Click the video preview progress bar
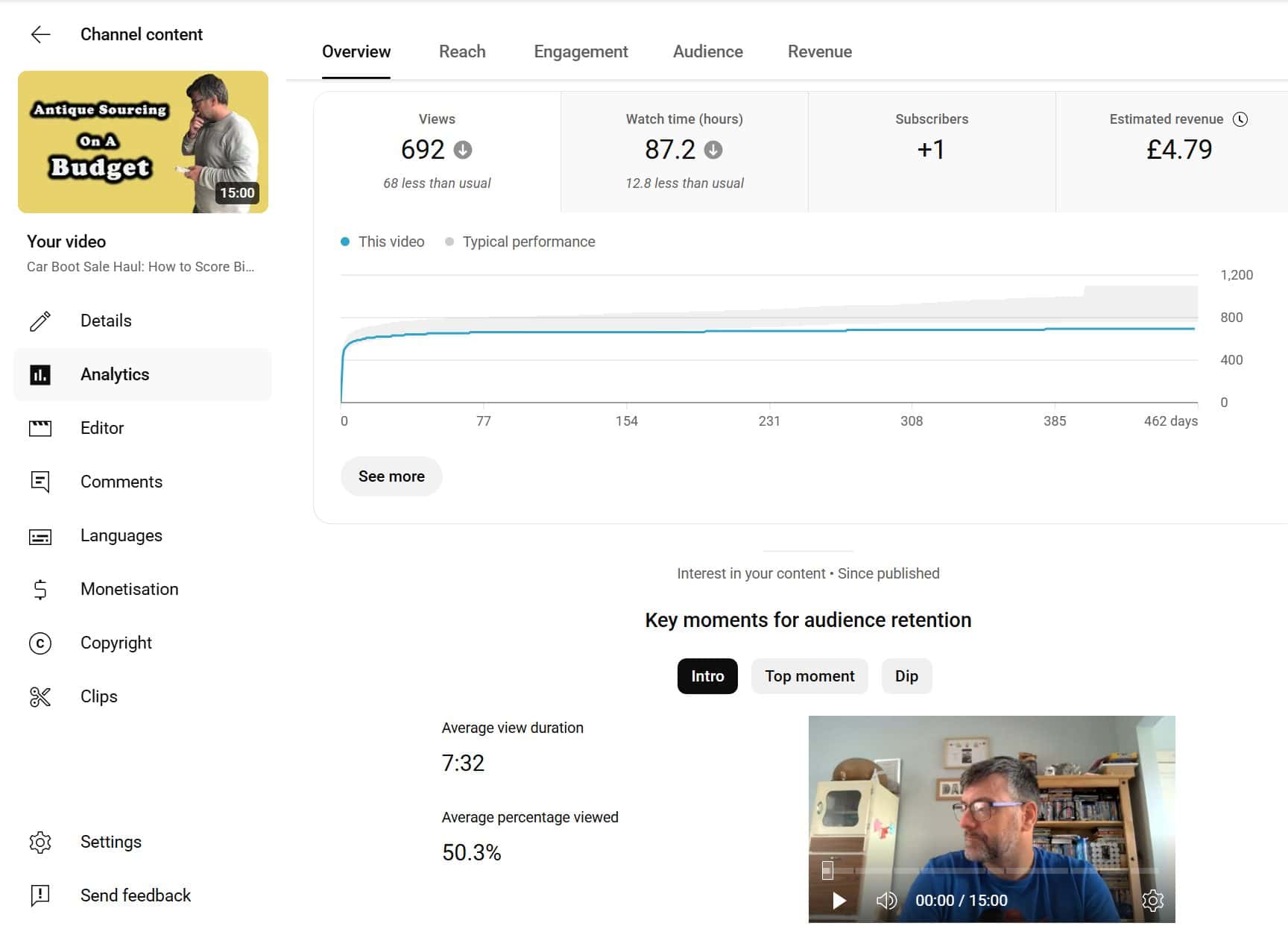The height and width of the screenshot is (926, 1288). click(991, 870)
